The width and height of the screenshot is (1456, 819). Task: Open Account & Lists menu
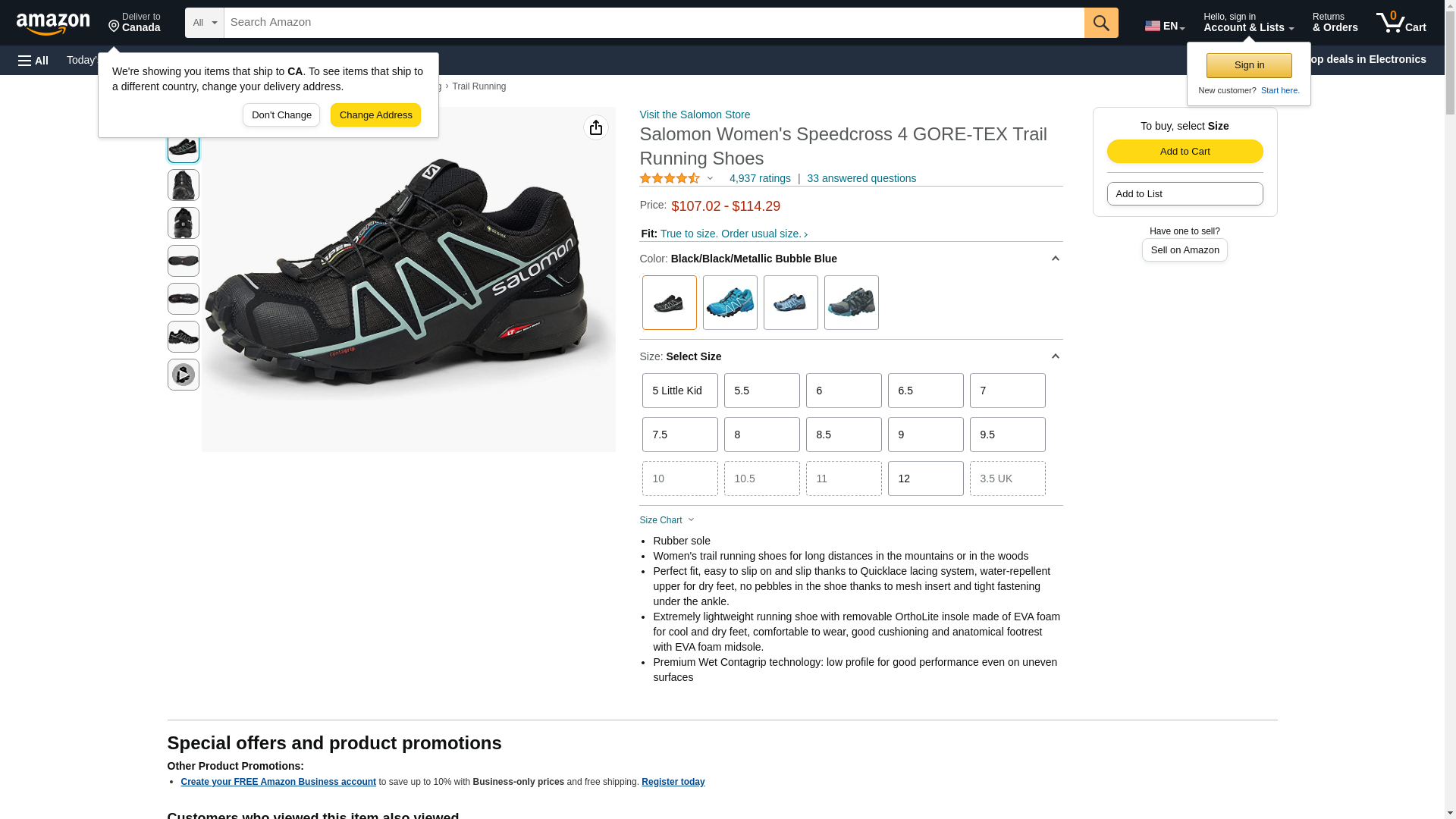click(1248, 23)
